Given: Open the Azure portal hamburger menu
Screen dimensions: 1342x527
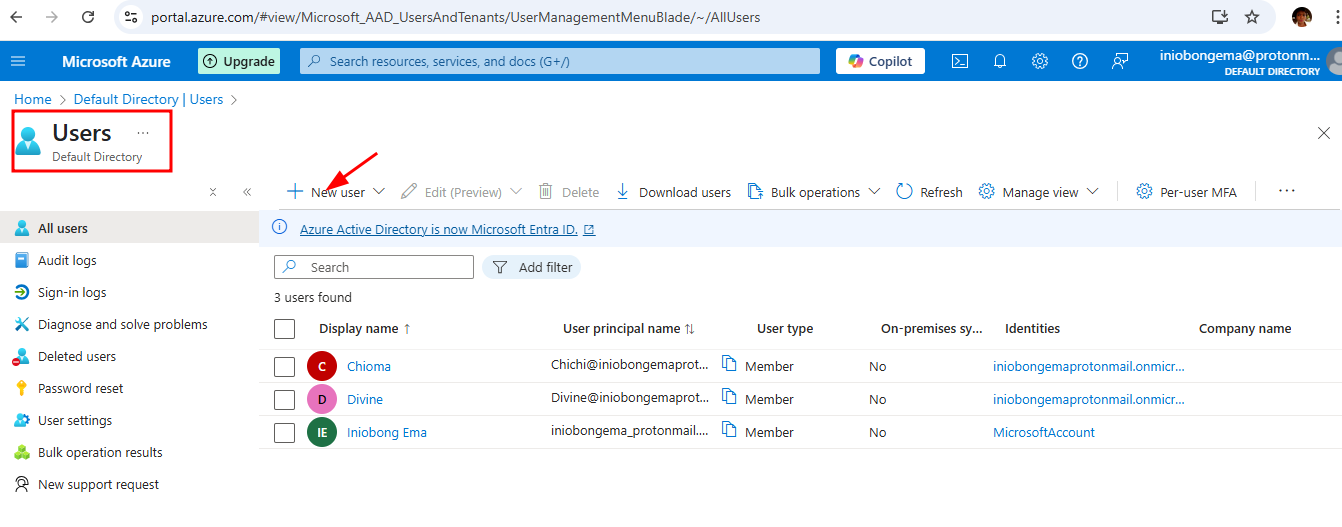Looking at the screenshot, I should click(x=18, y=61).
